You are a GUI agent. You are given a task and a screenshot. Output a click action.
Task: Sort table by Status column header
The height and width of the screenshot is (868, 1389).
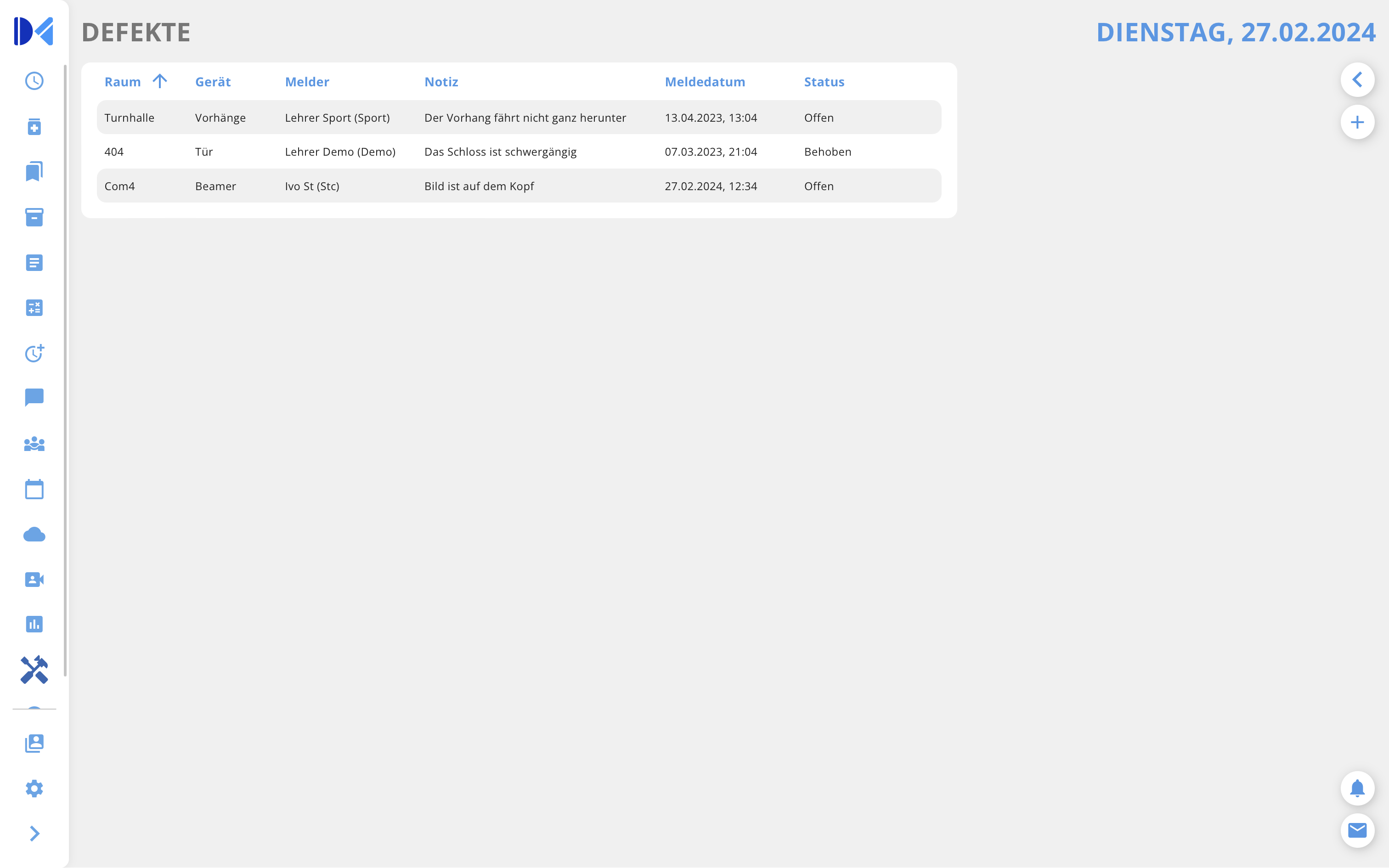[x=824, y=82]
